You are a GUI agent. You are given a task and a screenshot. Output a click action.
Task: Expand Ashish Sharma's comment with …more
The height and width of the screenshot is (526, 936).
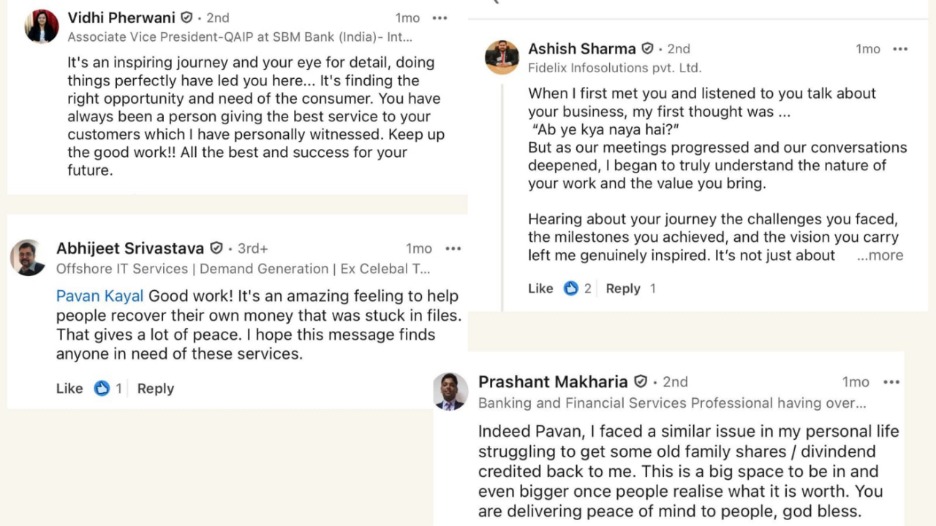click(x=880, y=255)
